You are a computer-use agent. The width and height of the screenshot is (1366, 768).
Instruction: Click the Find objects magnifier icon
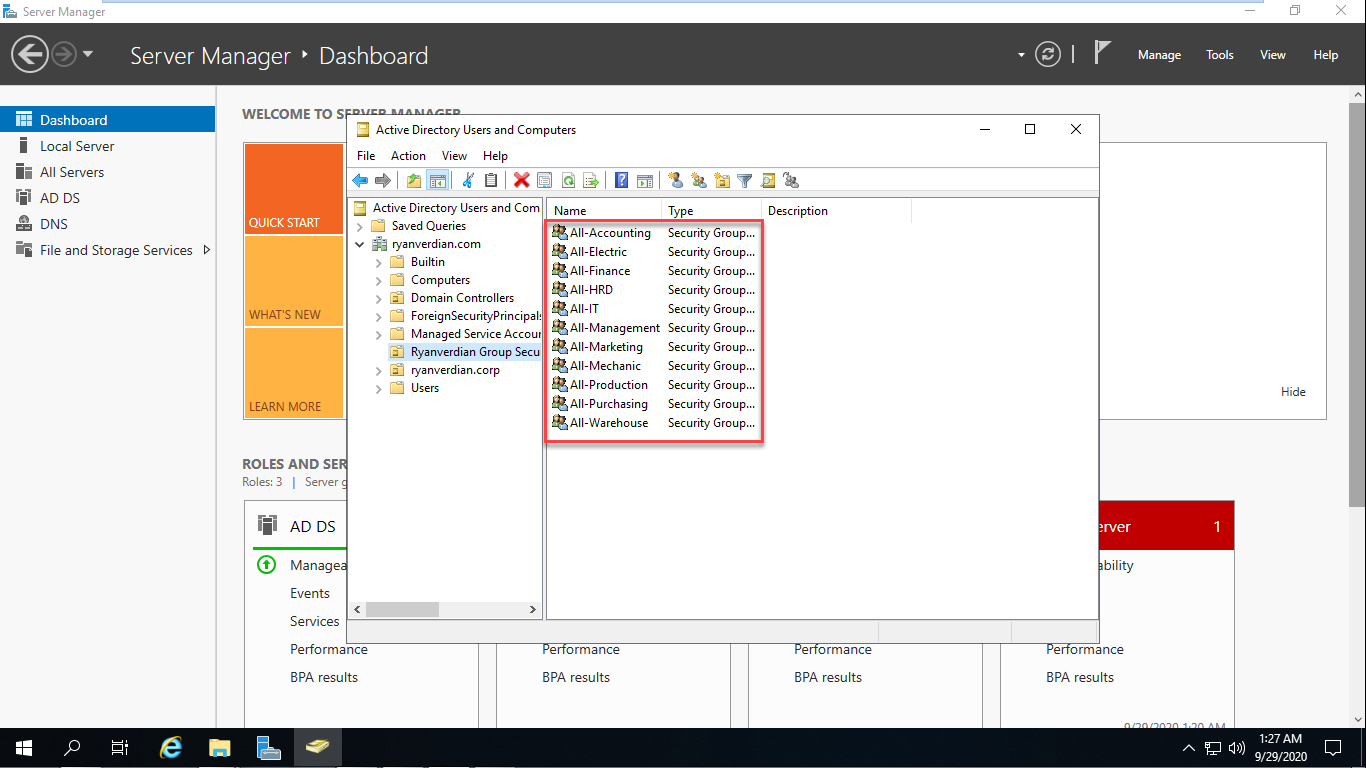768,181
